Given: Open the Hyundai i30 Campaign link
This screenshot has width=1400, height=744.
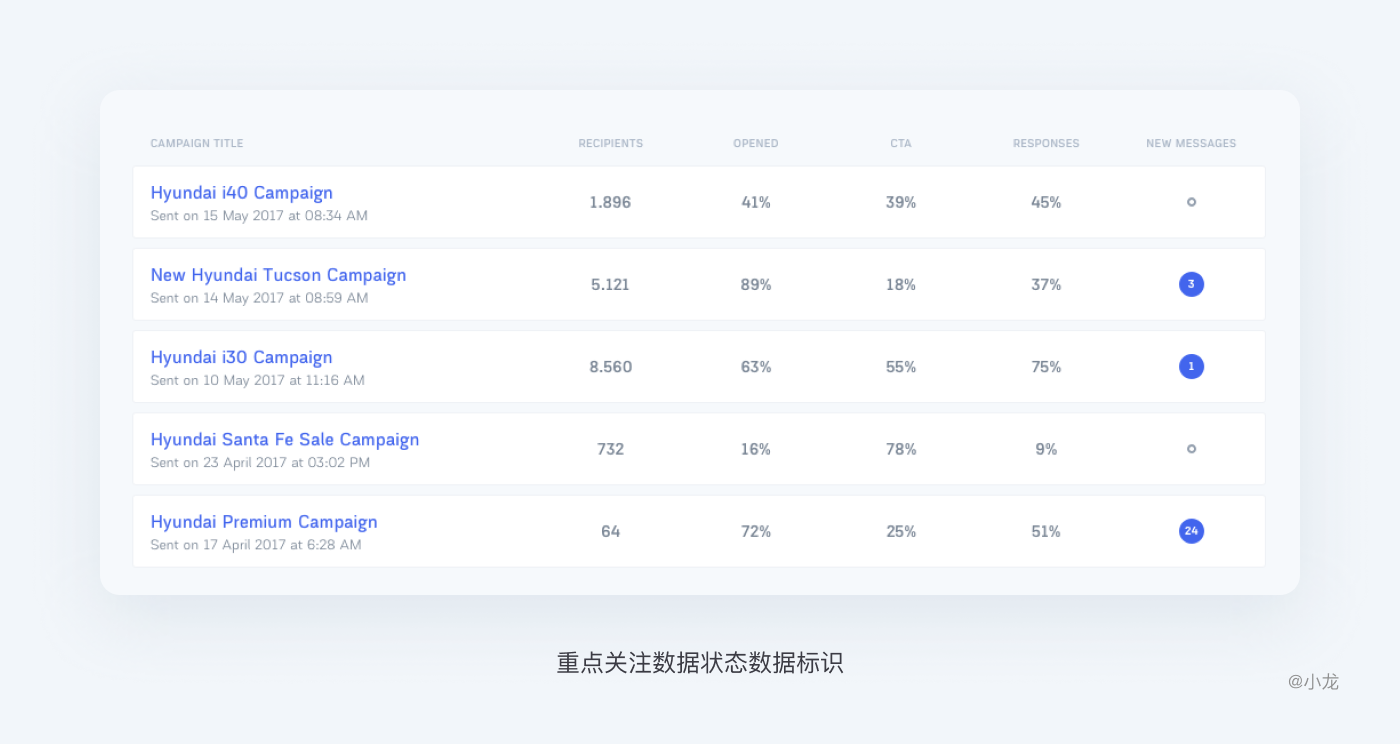Looking at the screenshot, I should tap(241, 357).
